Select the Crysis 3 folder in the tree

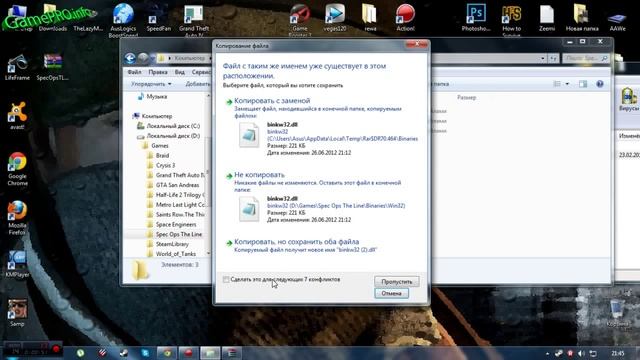[165, 165]
